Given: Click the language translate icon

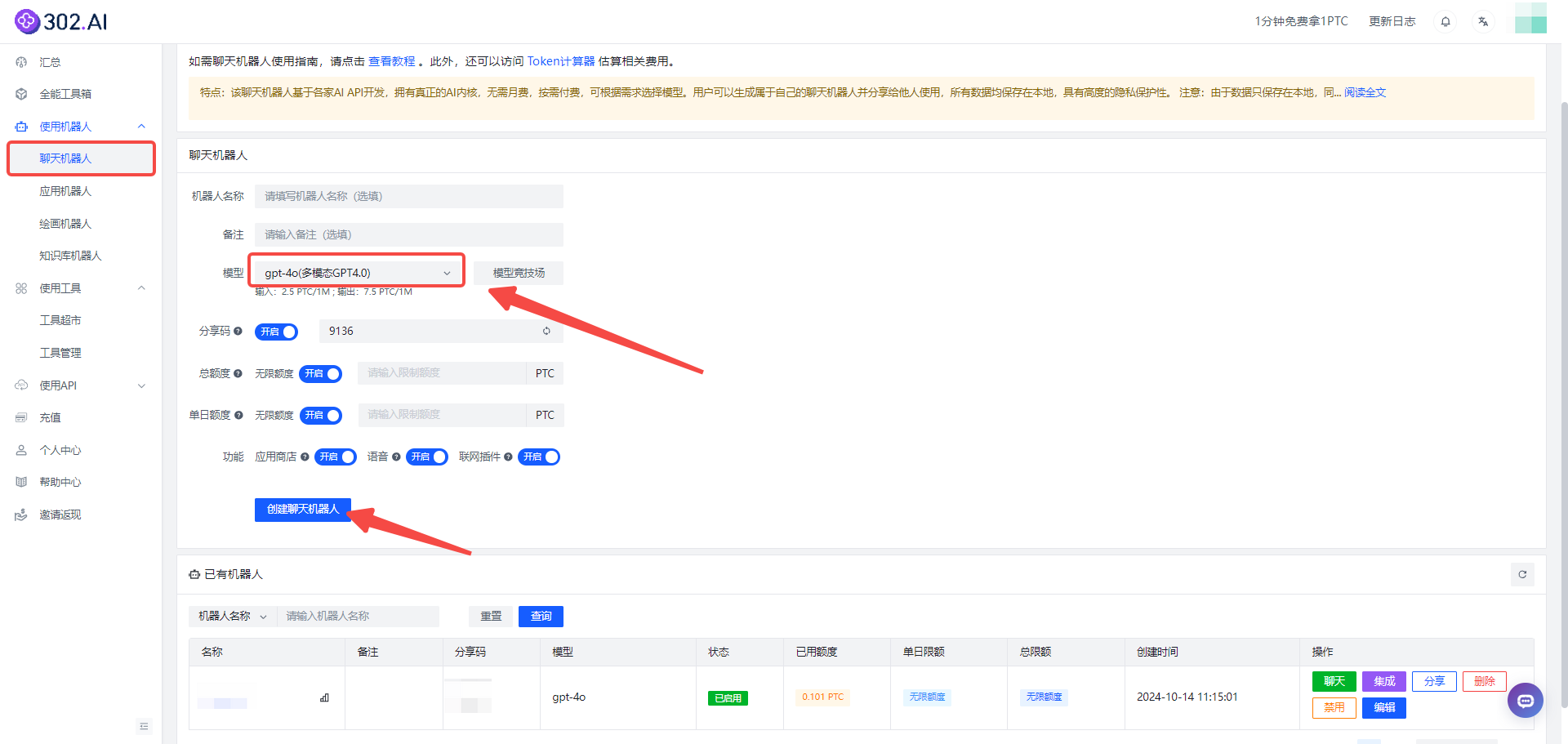Looking at the screenshot, I should (x=1483, y=21).
